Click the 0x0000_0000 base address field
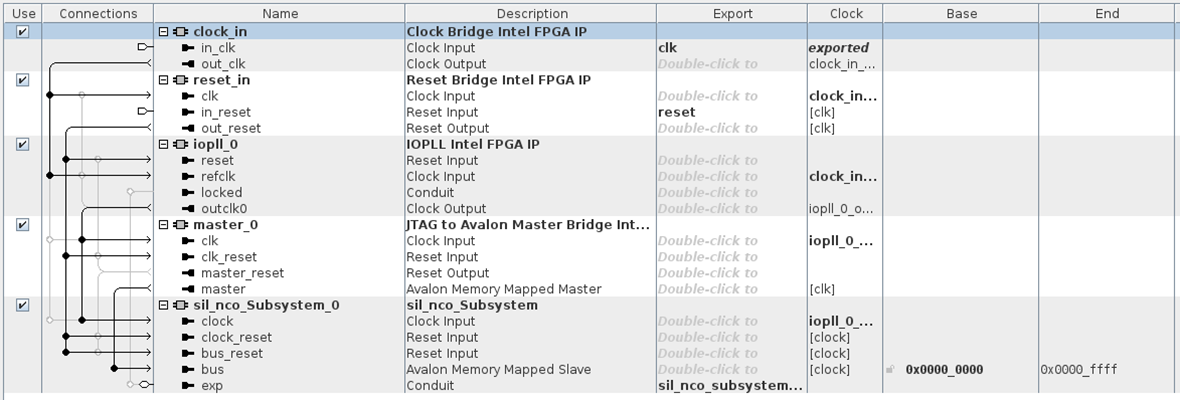This screenshot has height=400, width=1180. pyautogui.click(x=942, y=370)
